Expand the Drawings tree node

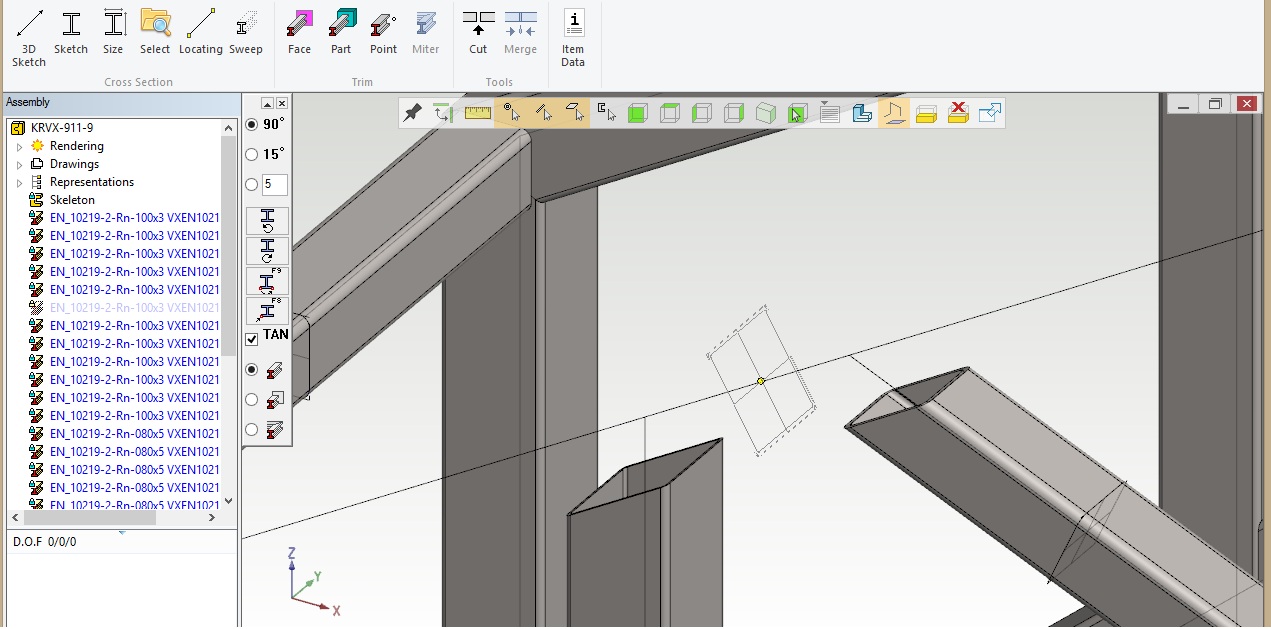tap(19, 165)
